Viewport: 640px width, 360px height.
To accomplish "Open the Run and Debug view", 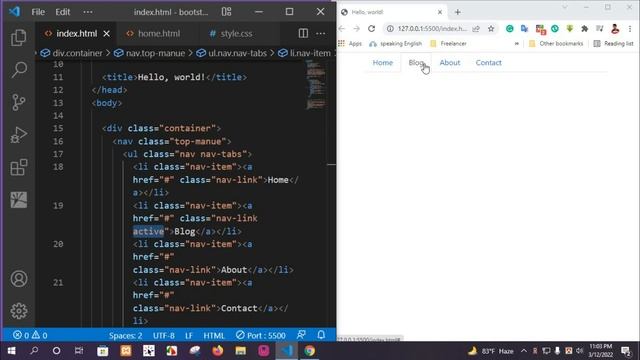I will (19, 135).
